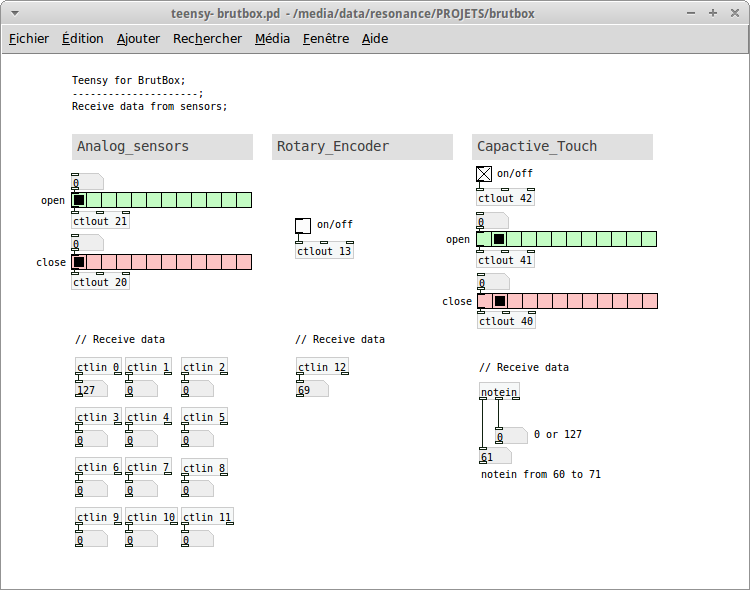Open the Ajouter menu
Image resolution: width=750 pixels, height=590 pixels.
click(x=138, y=39)
